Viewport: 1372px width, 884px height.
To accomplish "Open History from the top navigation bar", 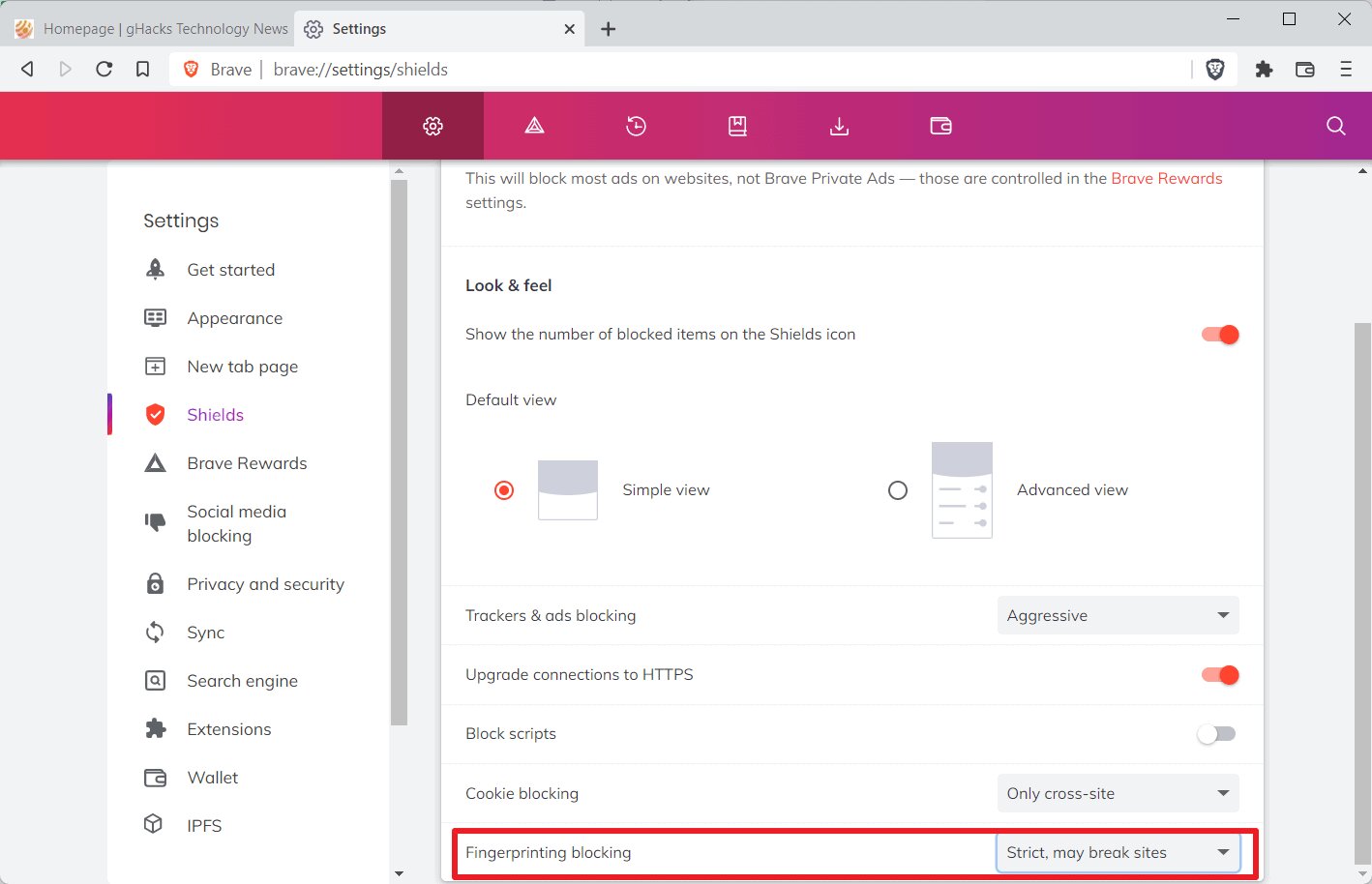I will pyautogui.click(x=636, y=126).
